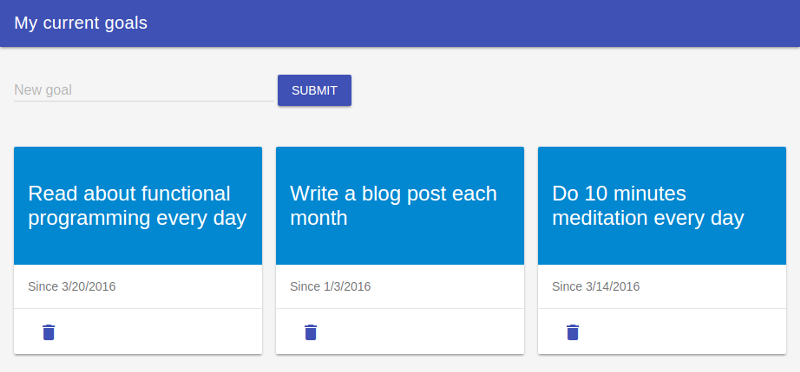Remove the meditation goal with trash icon
Image resolution: width=800 pixels, height=372 pixels.
pyautogui.click(x=573, y=332)
